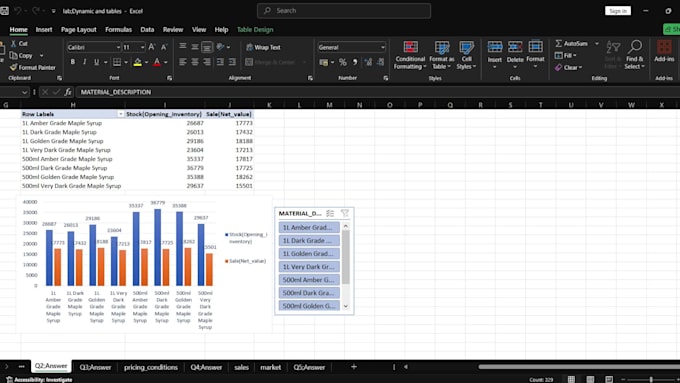This screenshot has height=383, width=680.
Task: Click the Sign in button
Action: pos(618,11)
